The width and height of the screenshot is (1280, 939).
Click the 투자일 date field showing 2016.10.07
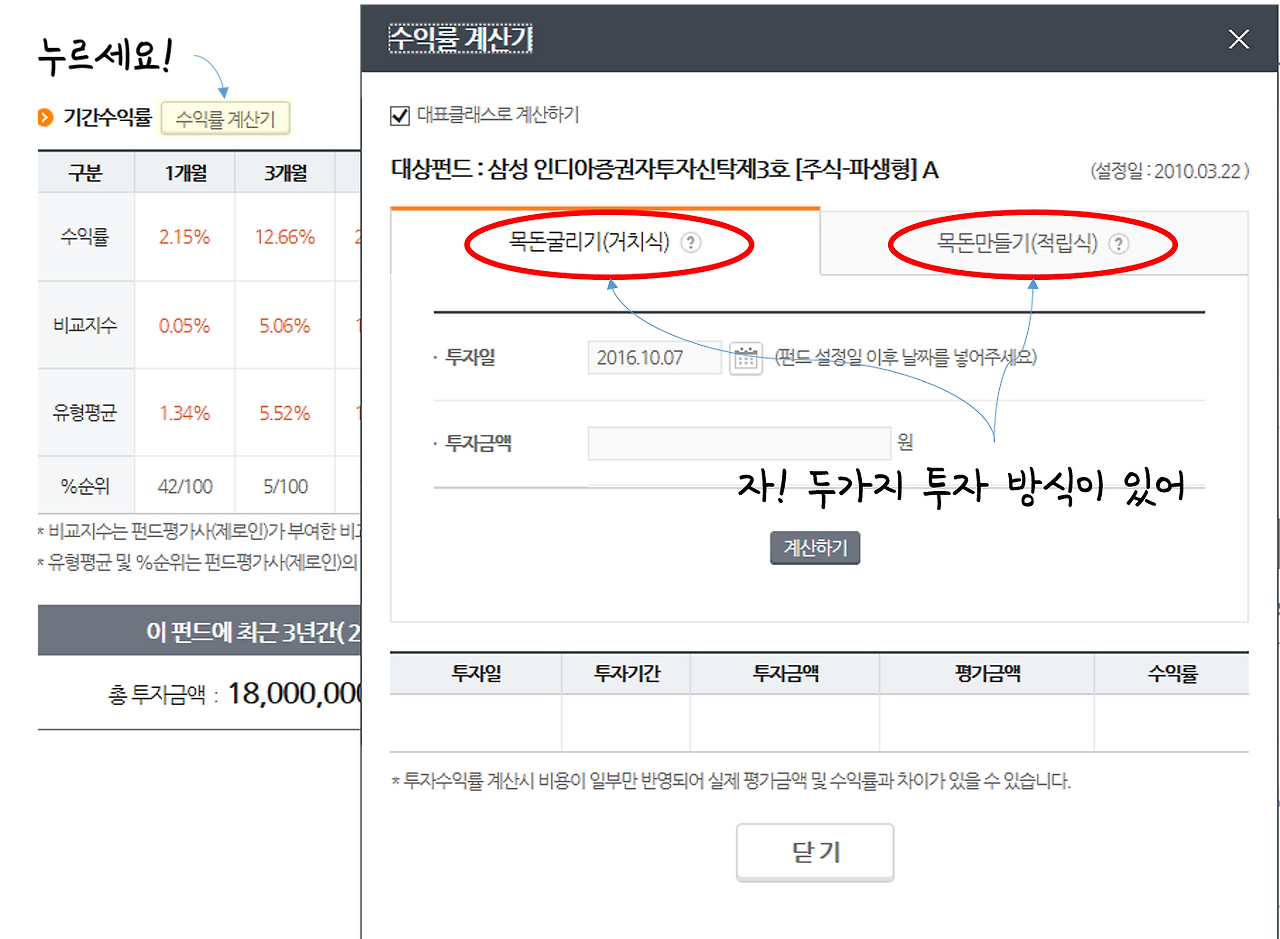click(x=654, y=357)
